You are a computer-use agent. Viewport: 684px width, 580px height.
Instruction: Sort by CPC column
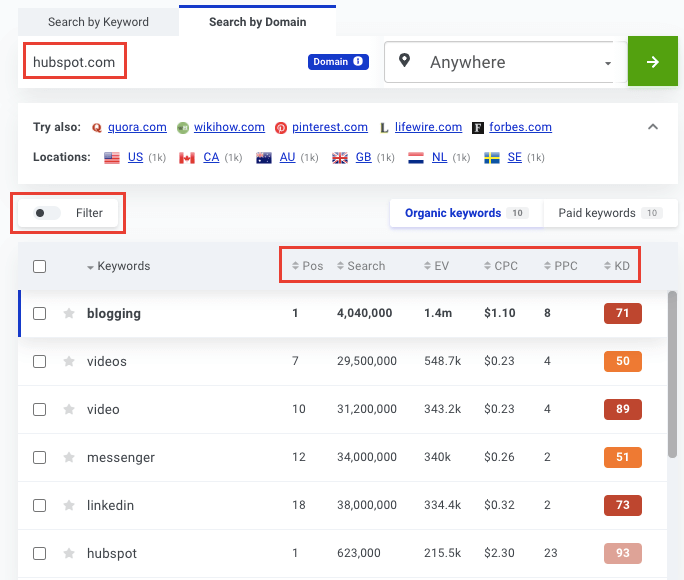click(x=501, y=266)
